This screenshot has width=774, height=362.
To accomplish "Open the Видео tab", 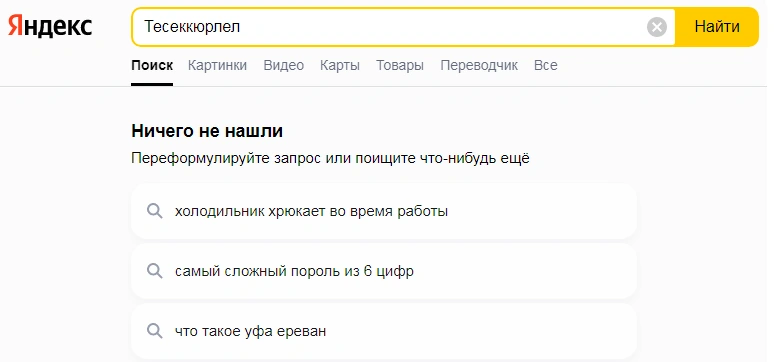I will [283, 66].
